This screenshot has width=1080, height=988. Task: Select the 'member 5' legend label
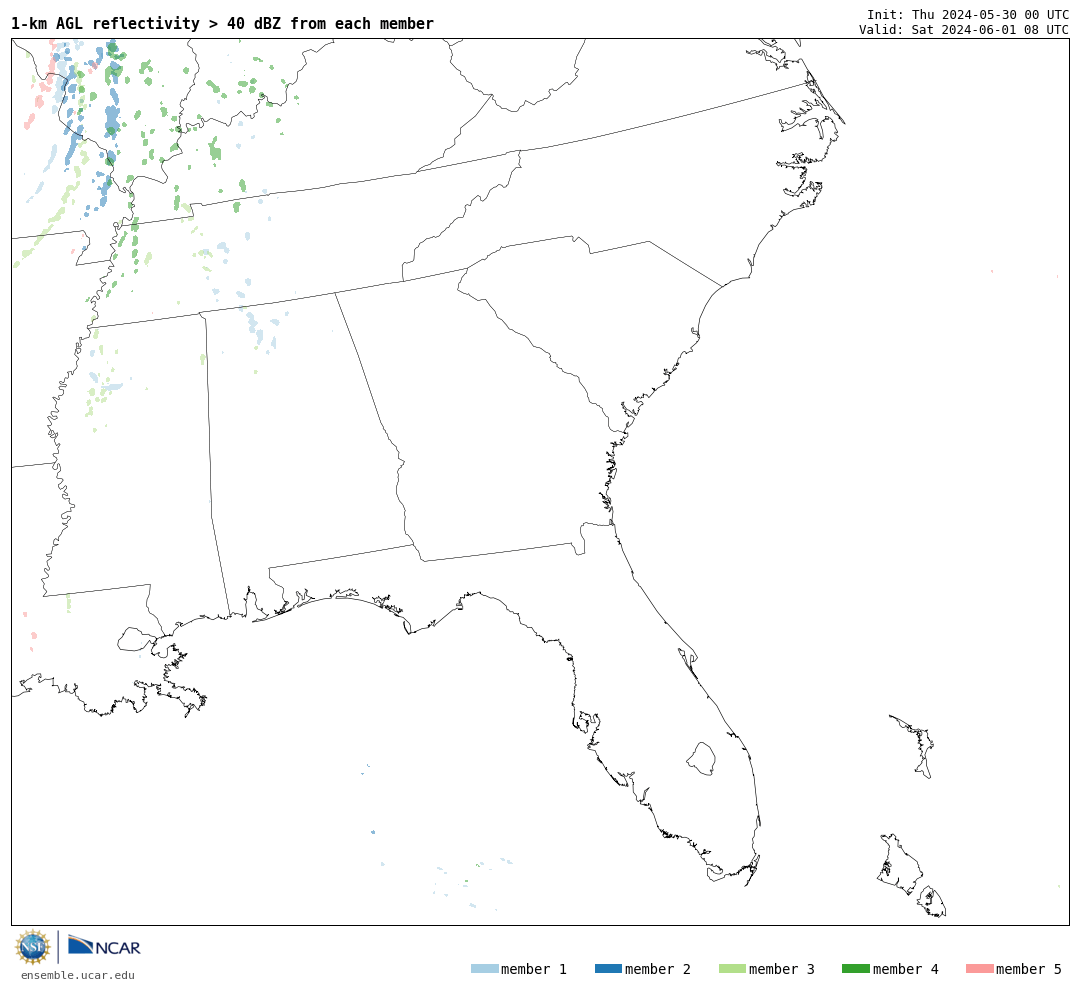[1029, 969]
